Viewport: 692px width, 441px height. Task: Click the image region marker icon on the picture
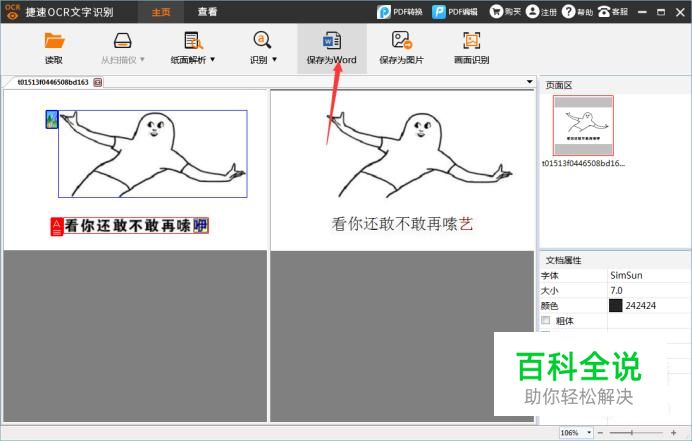[52, 120]
